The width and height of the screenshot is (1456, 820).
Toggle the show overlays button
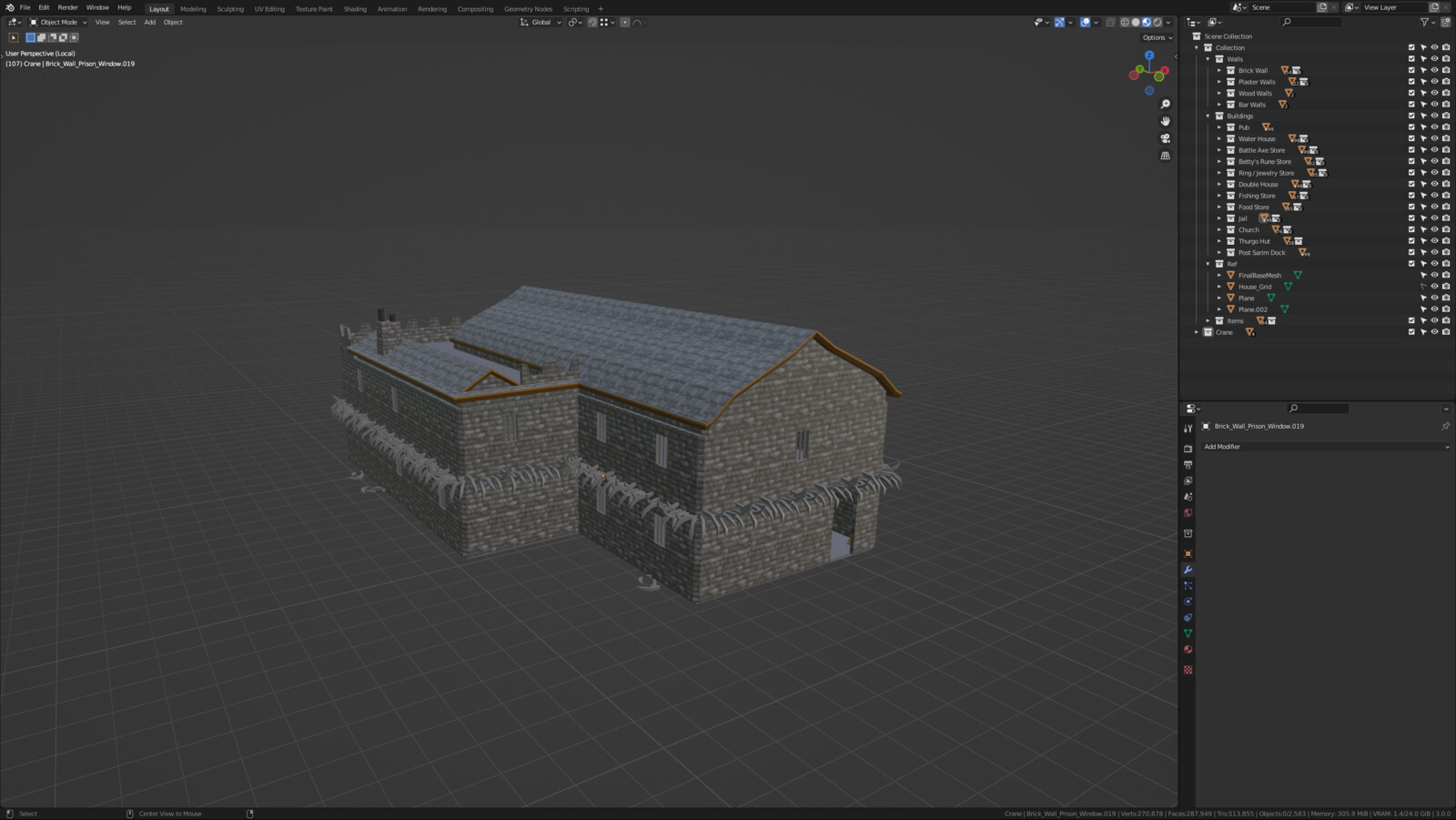click(1085, 23)
